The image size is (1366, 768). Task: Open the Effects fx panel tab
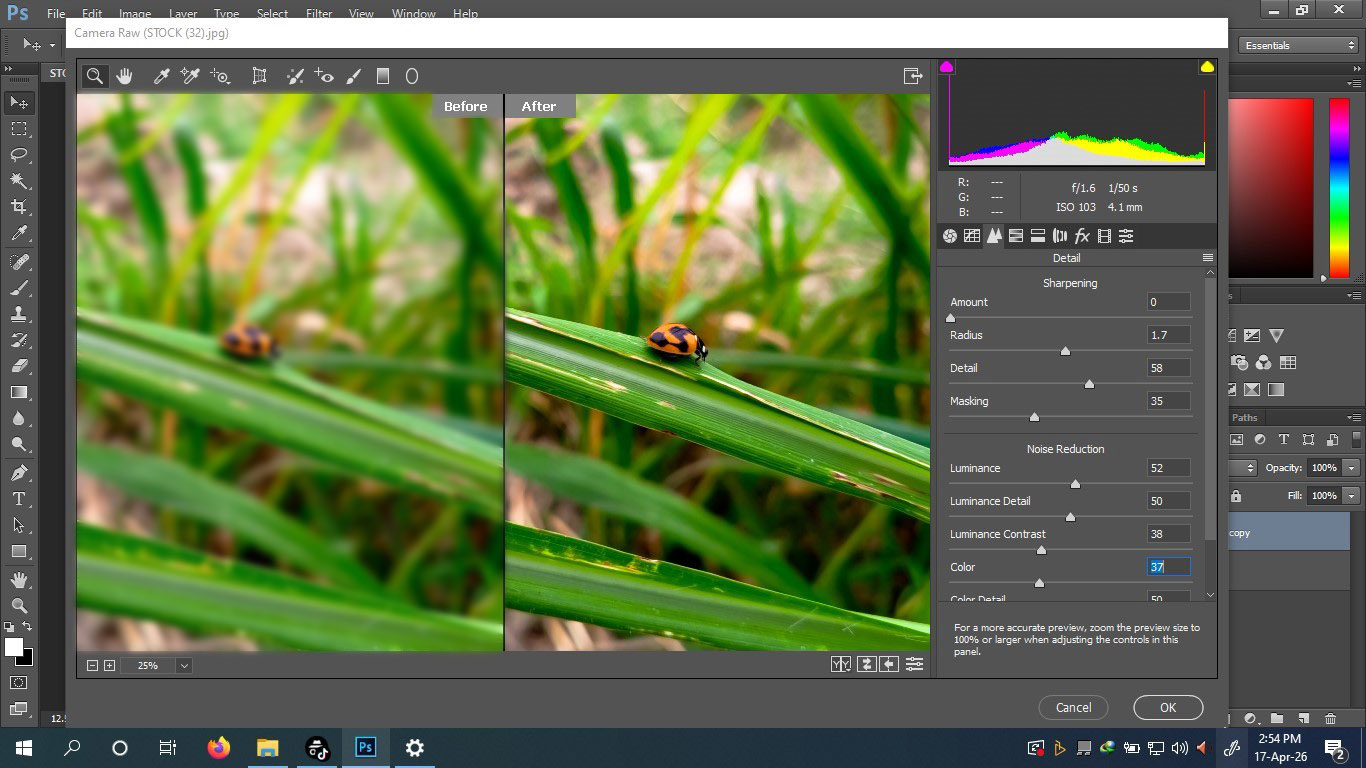pyautogui.click(x=1082, y=236)
